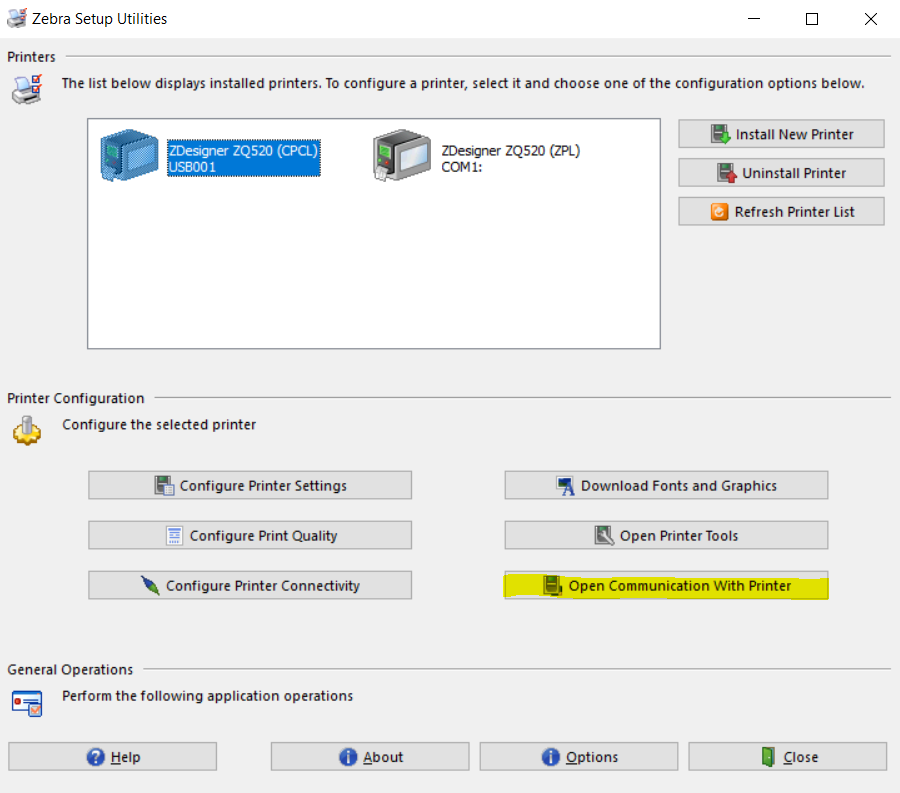This screenshot has width=900, height=793.
Task: Install a new printer
Action: (x=781, y=134)
